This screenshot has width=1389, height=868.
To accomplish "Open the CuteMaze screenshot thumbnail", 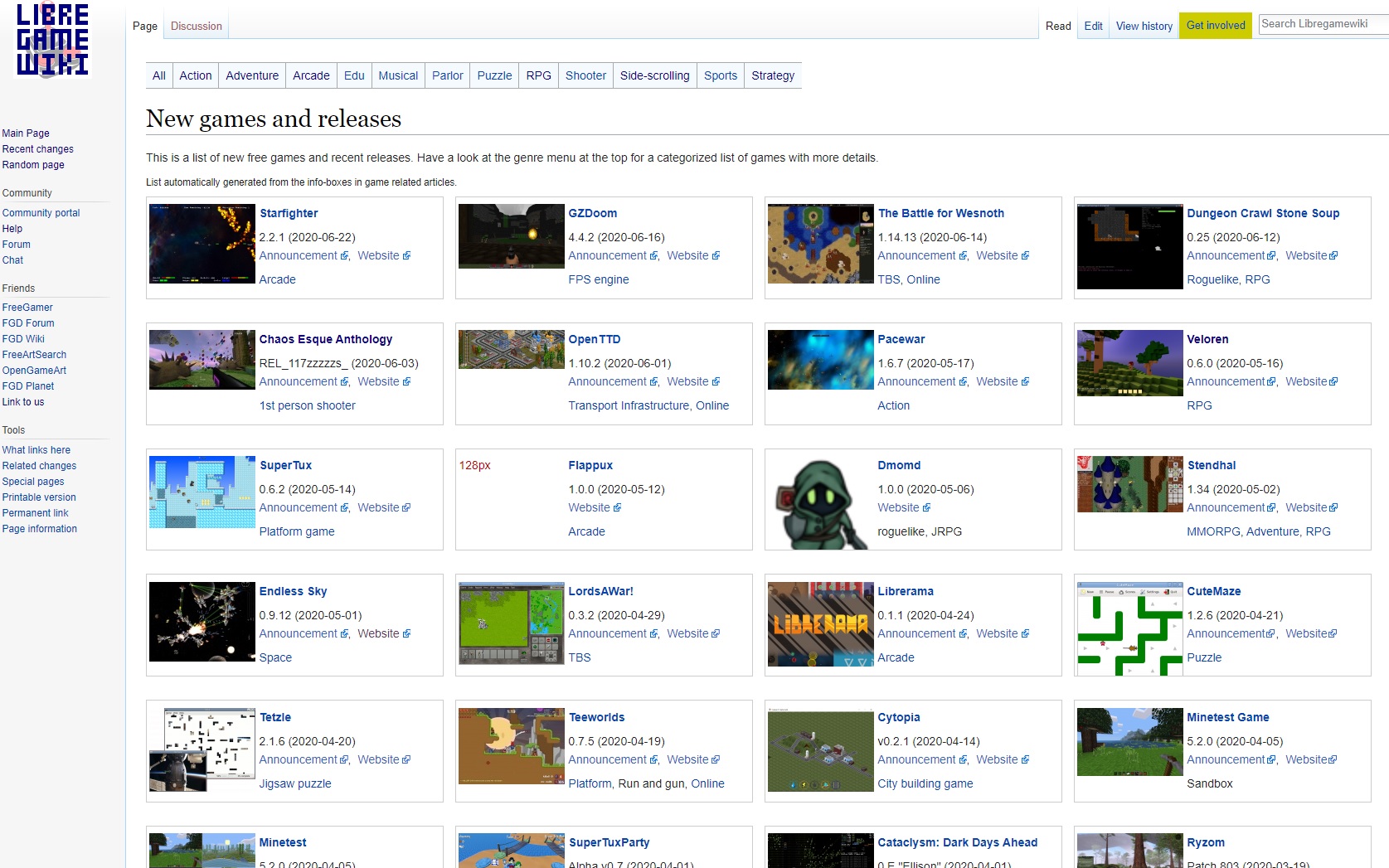I will [1130, 628].
